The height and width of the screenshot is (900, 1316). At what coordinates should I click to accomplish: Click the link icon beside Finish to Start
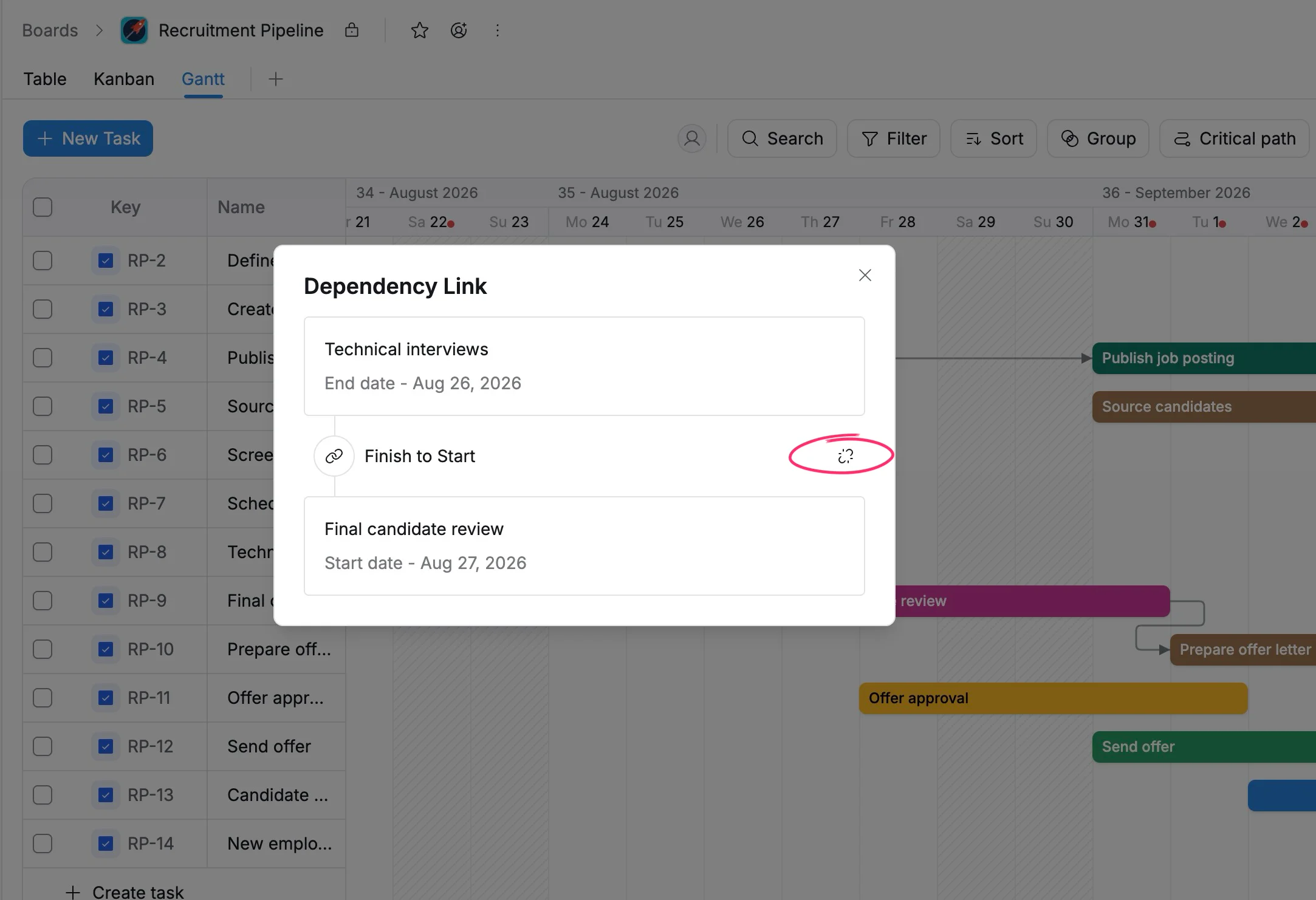334,456
